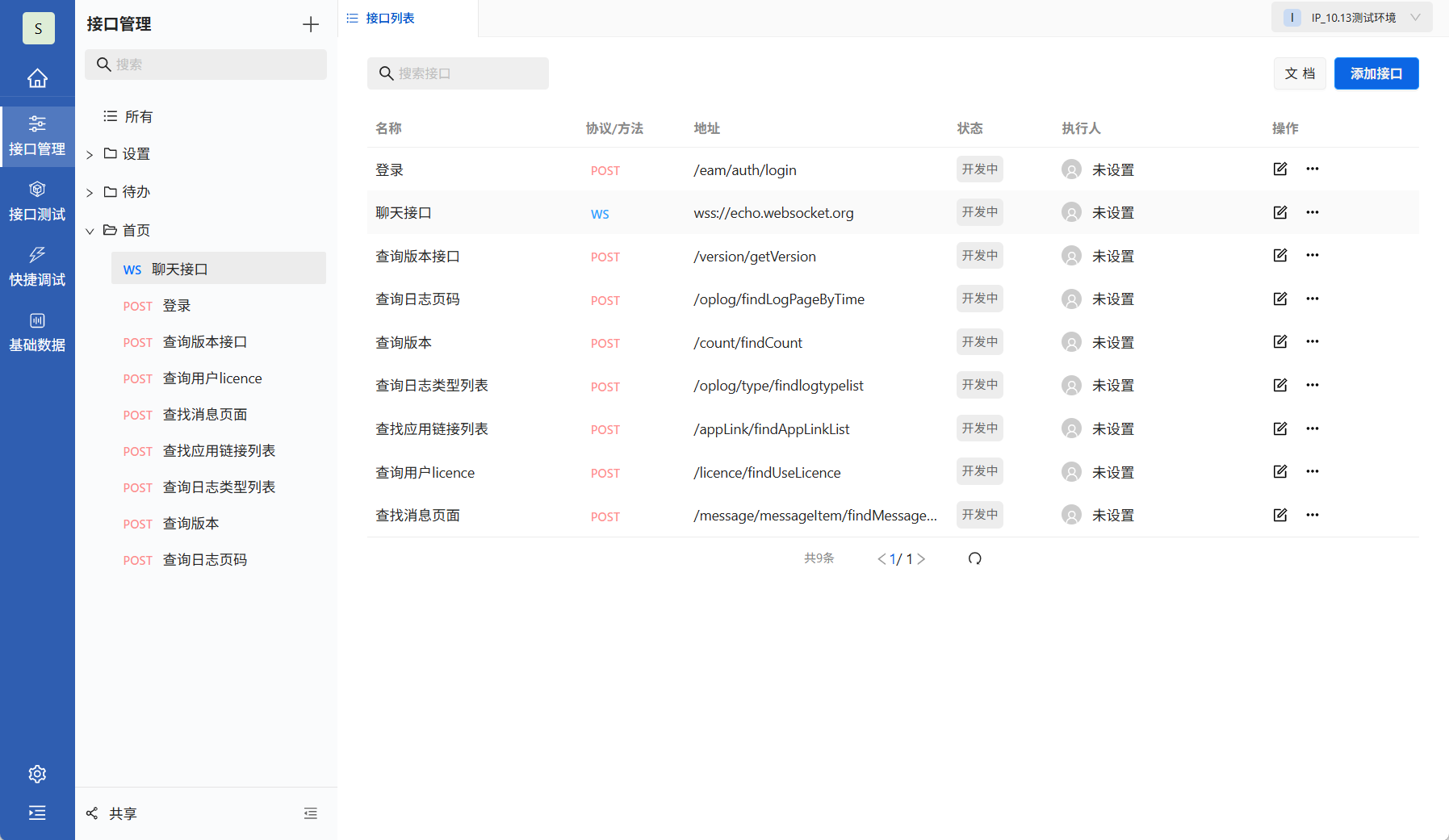Edit the 查找应用链接列表 row
Image resolution: width=1449 pixels, height=840 pixels.
pos(1280,428)
